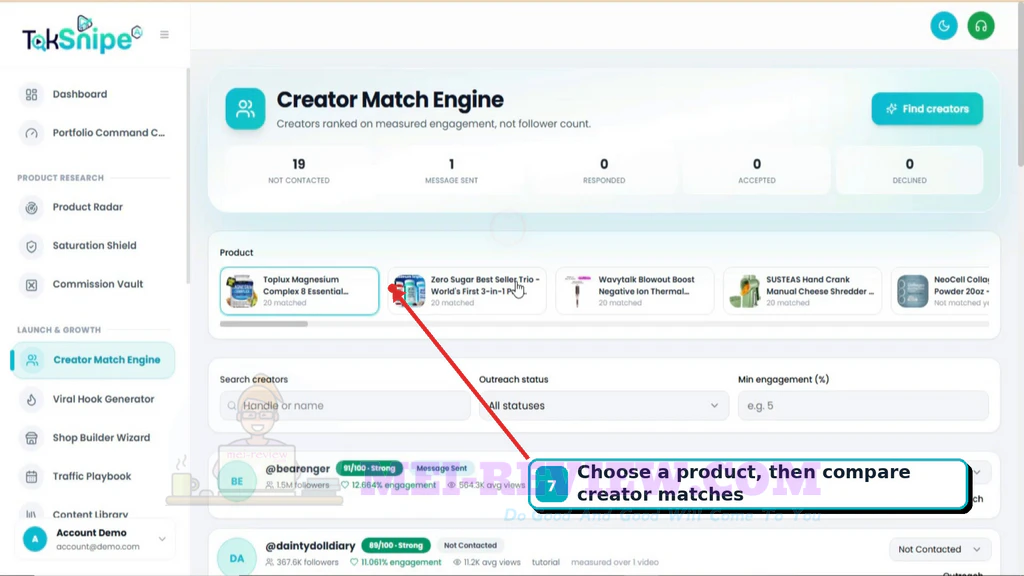Click the Saturation Shield icon
The height and width of the screenshot is (576, 1024).
tap(31, 246)
